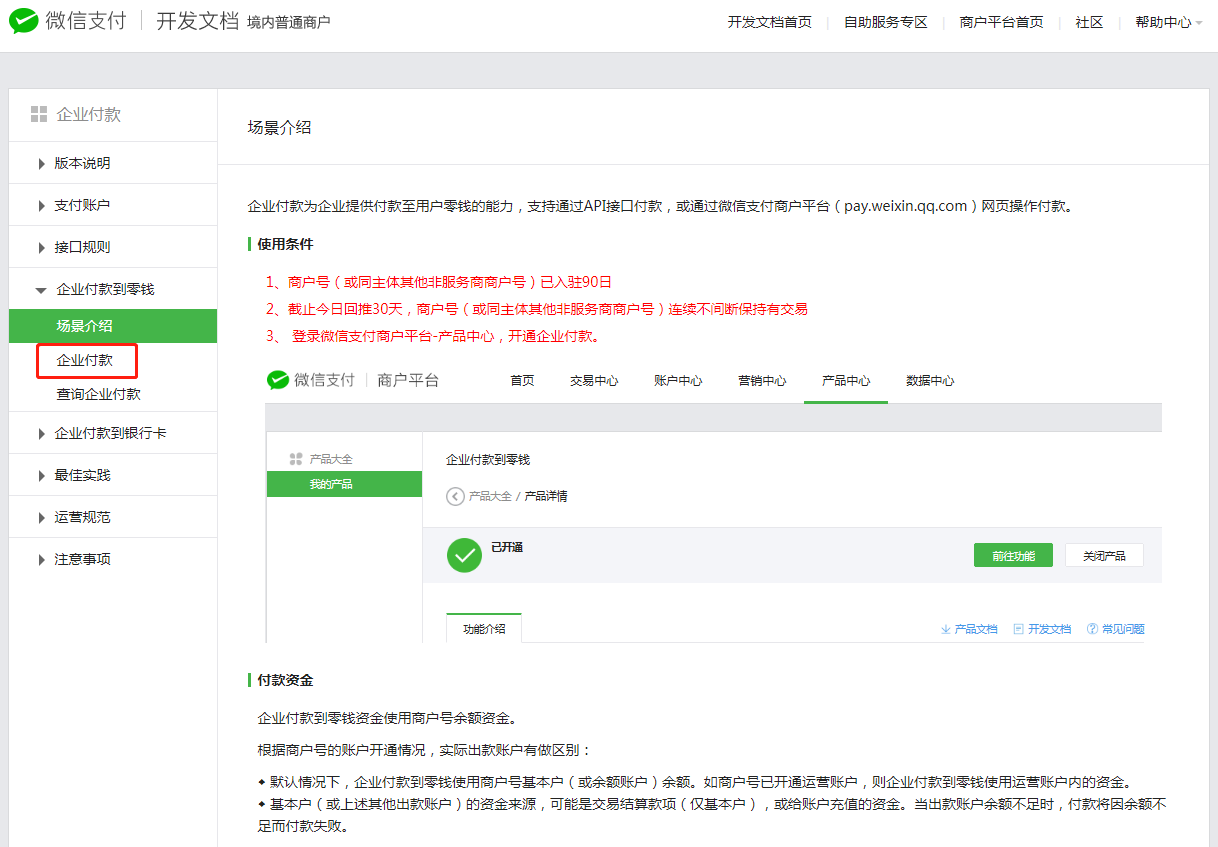
Task: Select the green 我的产品 item in the embedded sidebar
Action: (x=344, y=484)
